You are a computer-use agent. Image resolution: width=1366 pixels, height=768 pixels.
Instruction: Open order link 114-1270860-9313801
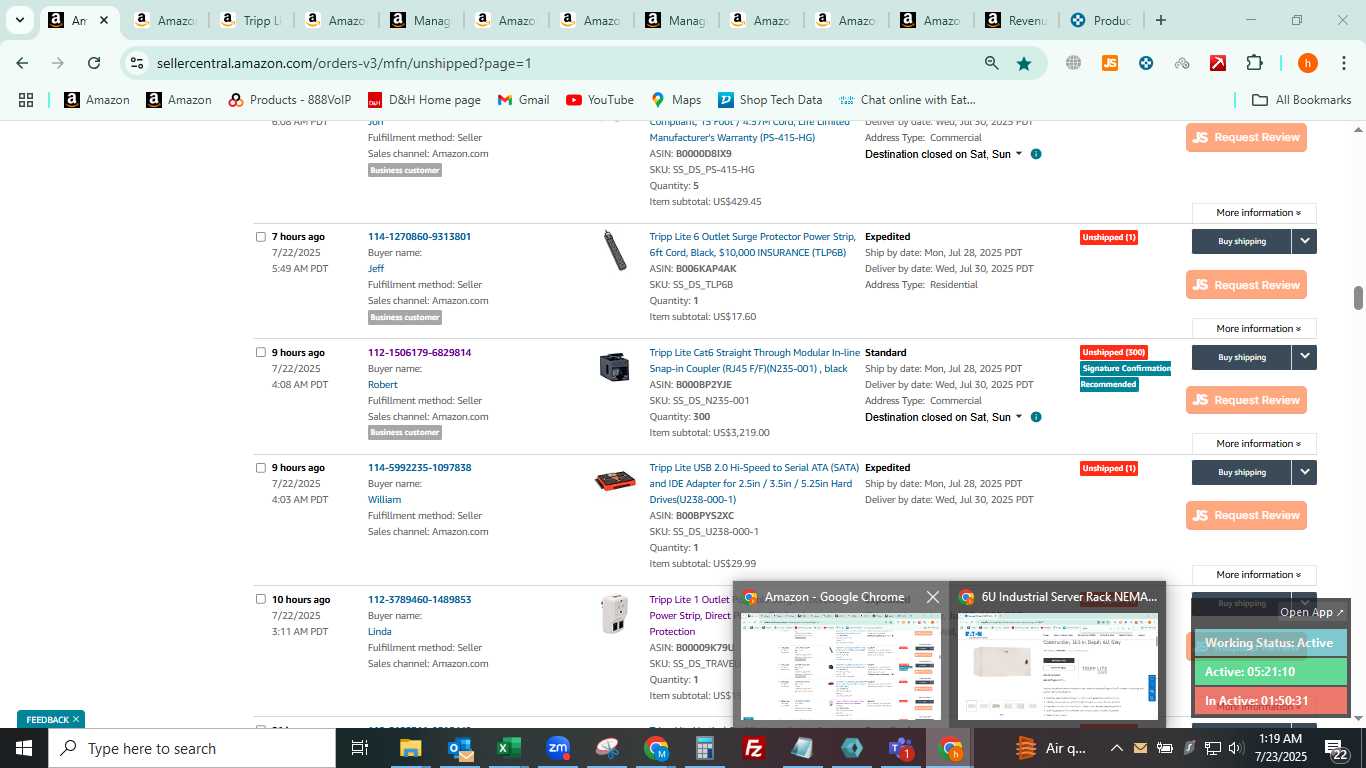click(x=419, y=237)
